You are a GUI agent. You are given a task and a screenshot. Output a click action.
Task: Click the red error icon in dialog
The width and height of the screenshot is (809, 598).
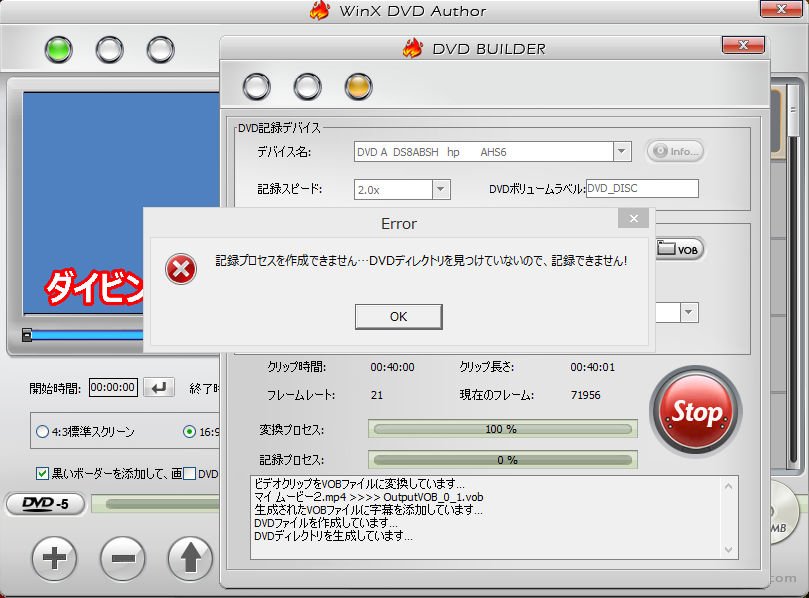click(181, 269)
